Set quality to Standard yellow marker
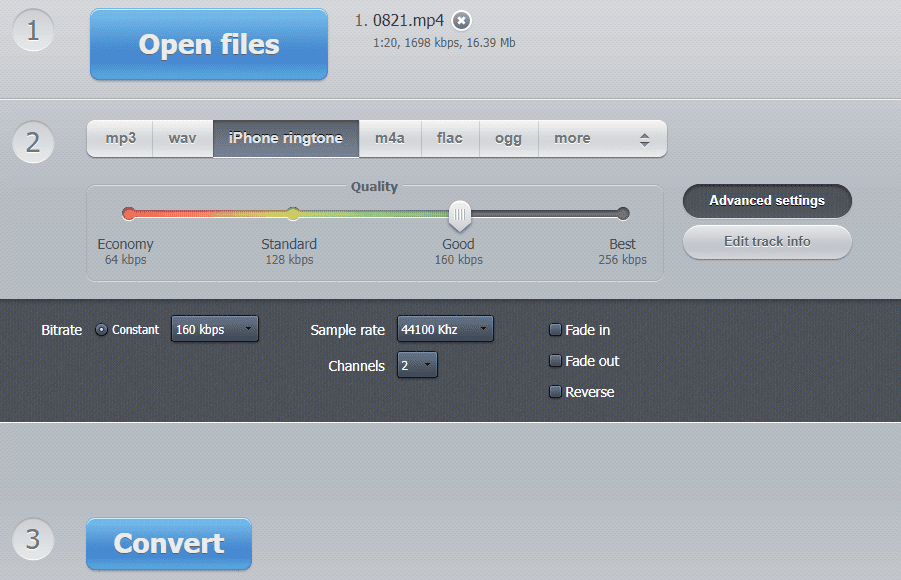 click(293, 214)
